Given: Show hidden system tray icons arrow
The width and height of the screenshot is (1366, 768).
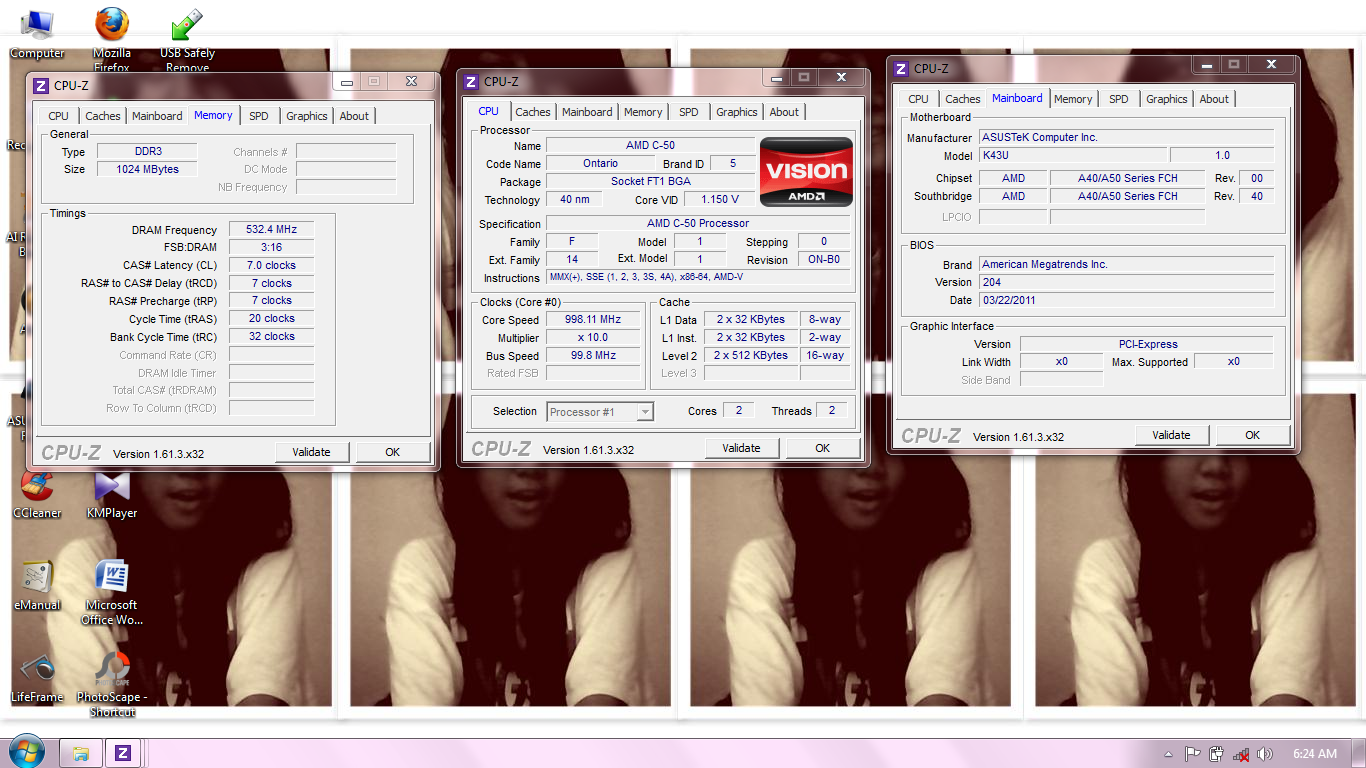Looking at the screenshot, I should pos(1168,754).
